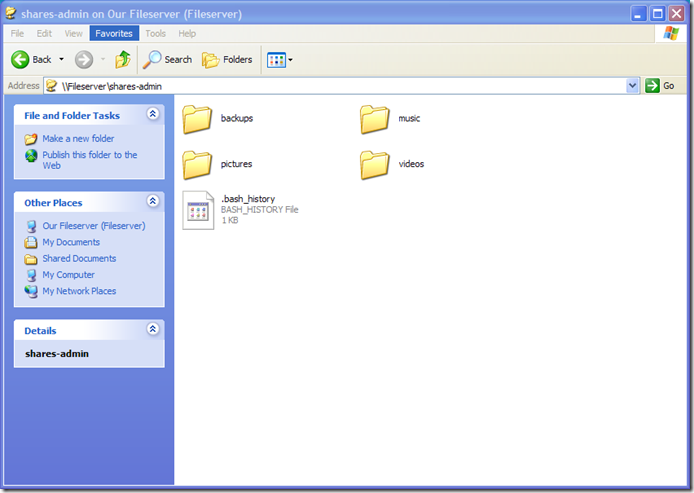Open the Views dropdown arrow
The height and width of the screenshot is (493, 694).
click(x=290, y=60)
